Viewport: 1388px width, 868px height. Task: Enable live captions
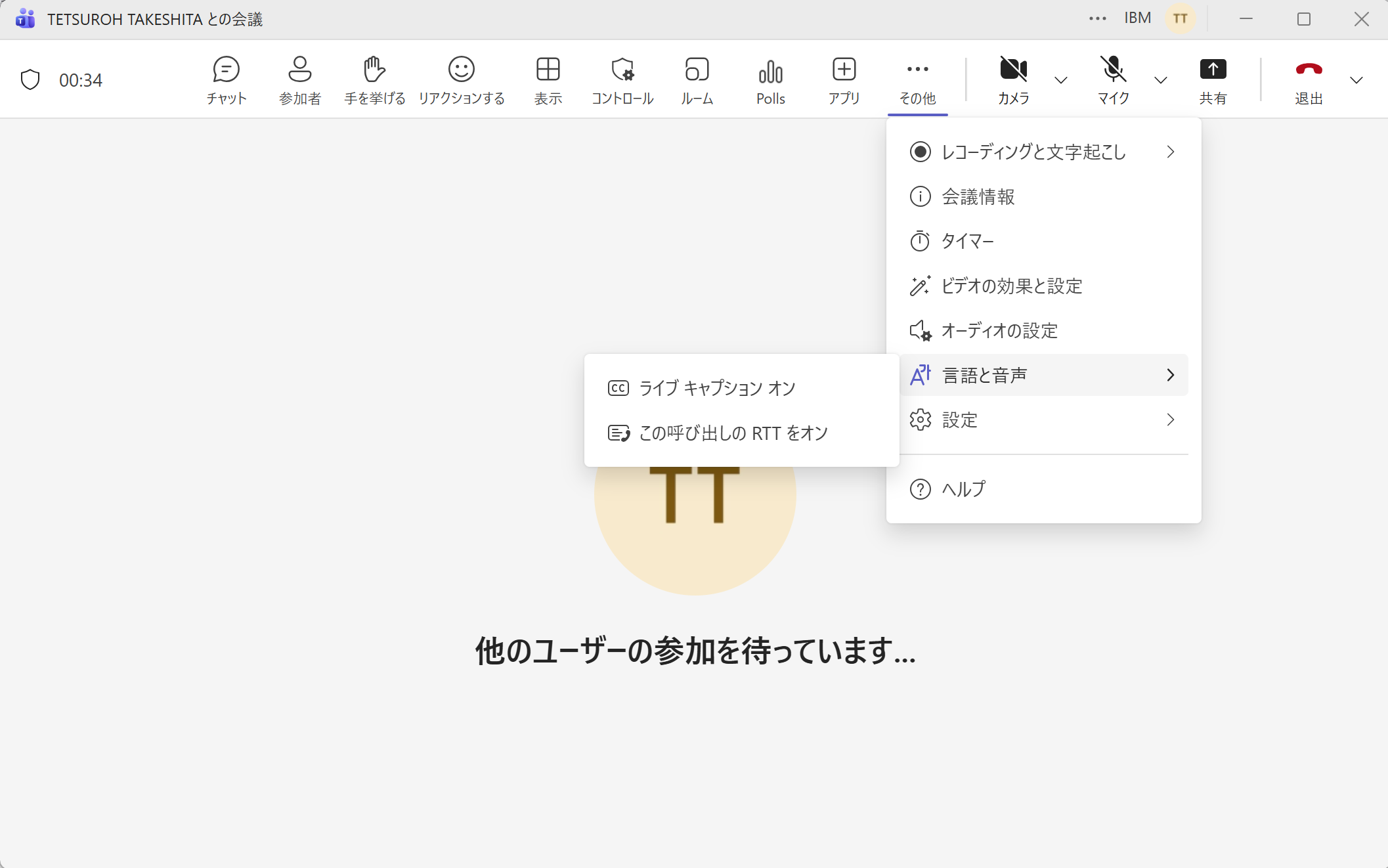pyautogui.click(x=716, y=387)
